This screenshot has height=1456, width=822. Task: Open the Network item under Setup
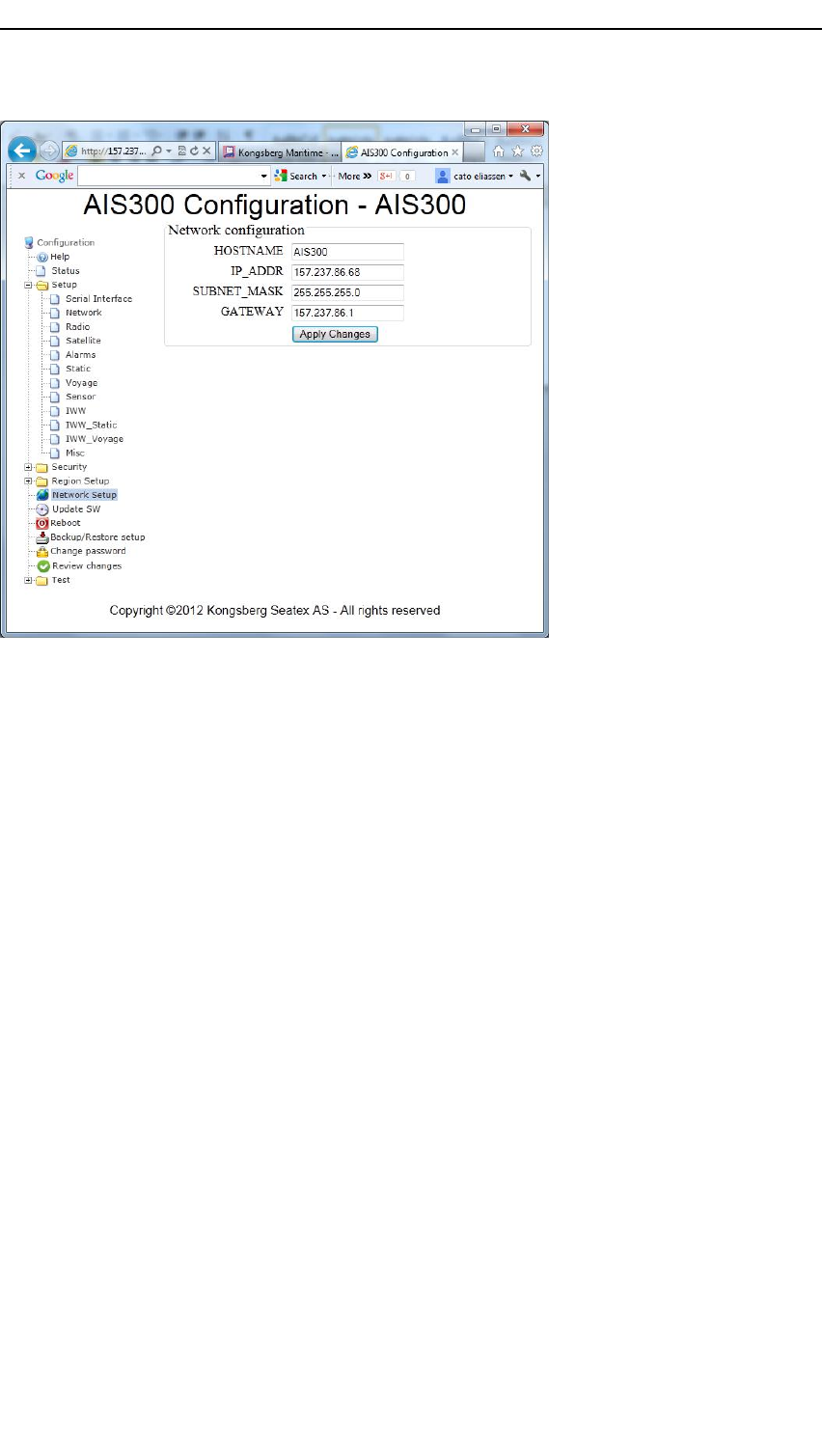coord(83,313)
